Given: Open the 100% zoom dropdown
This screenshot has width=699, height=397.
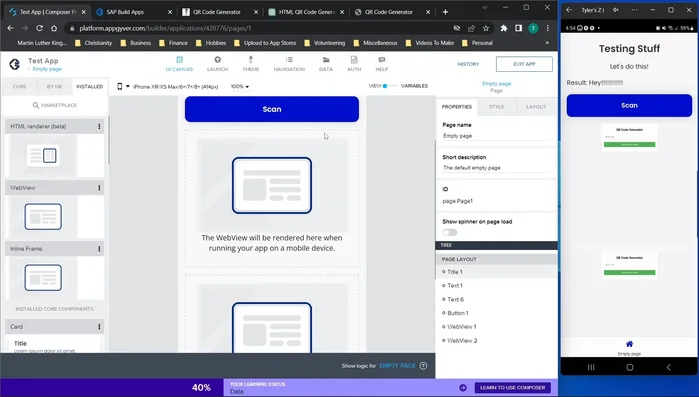Looking at the screenshot, I should tap(240, 86).
